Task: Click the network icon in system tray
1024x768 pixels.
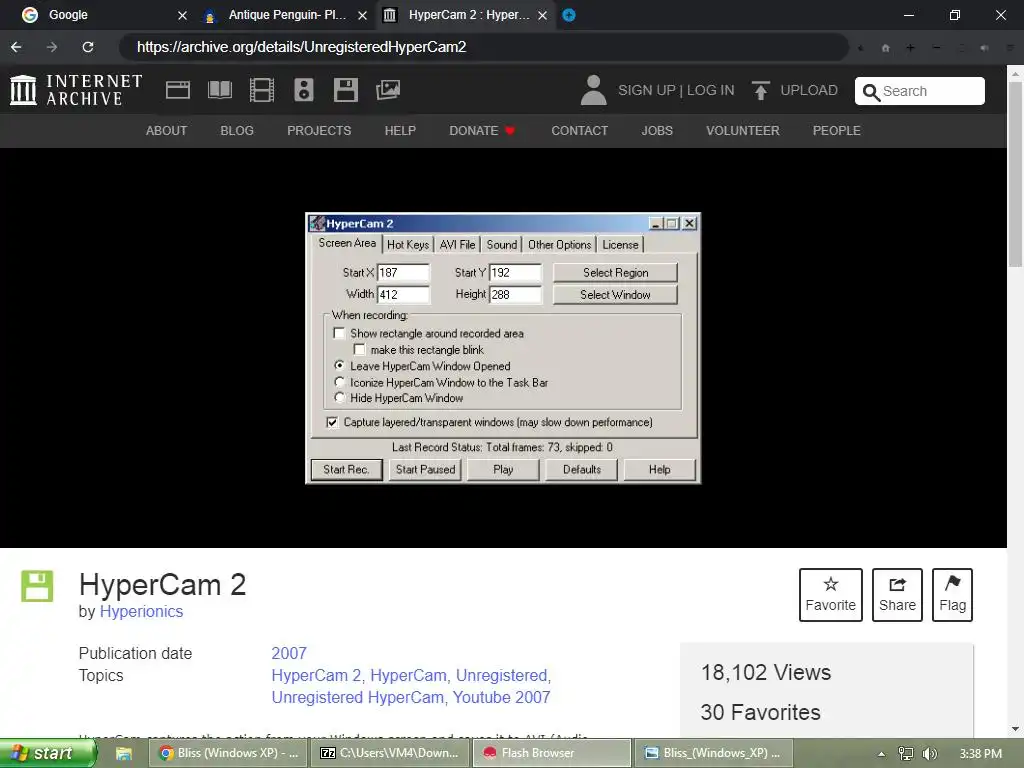Action: click(906, 754)
